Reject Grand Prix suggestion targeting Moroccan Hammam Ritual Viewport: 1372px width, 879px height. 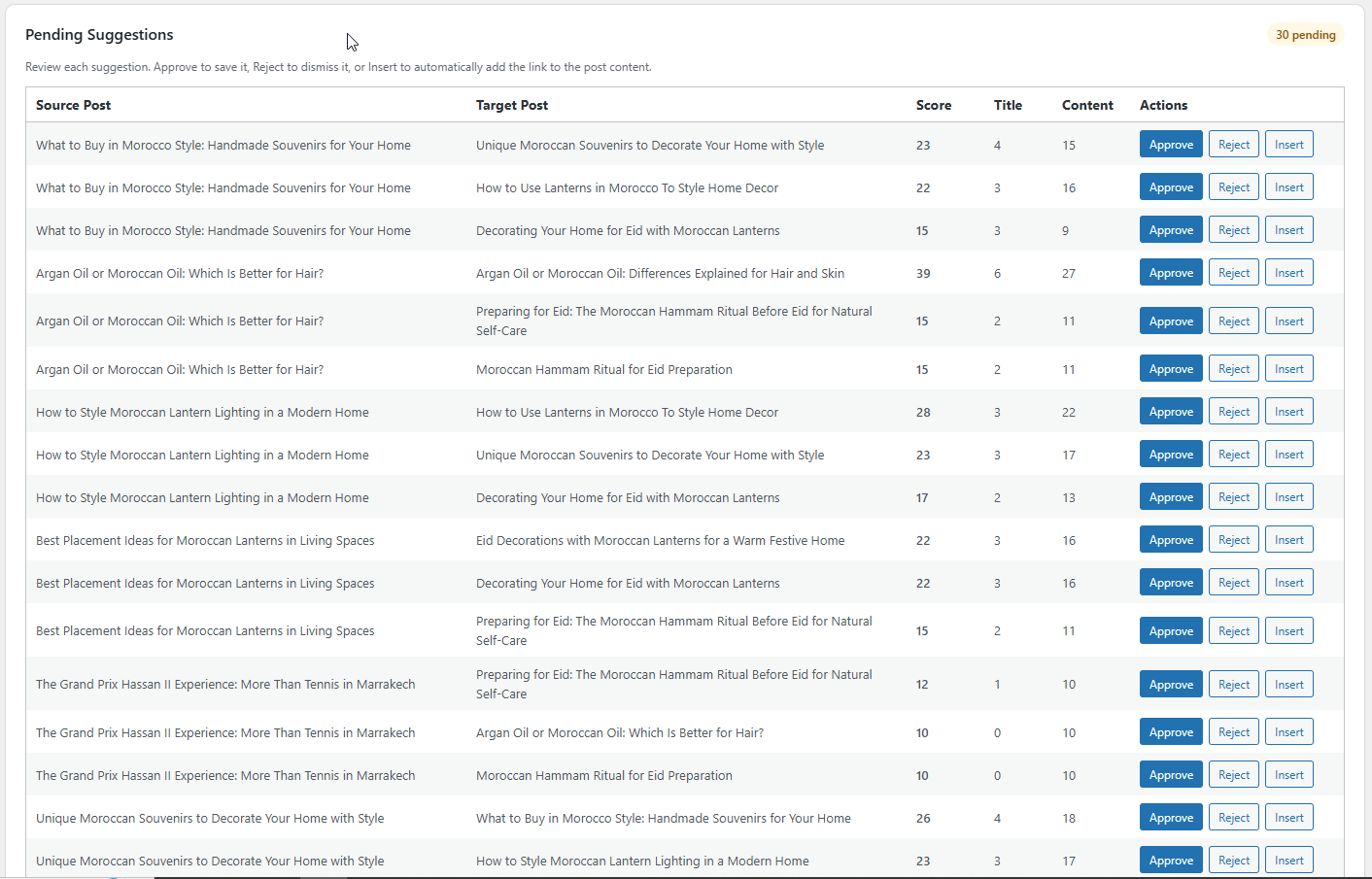1234,775
